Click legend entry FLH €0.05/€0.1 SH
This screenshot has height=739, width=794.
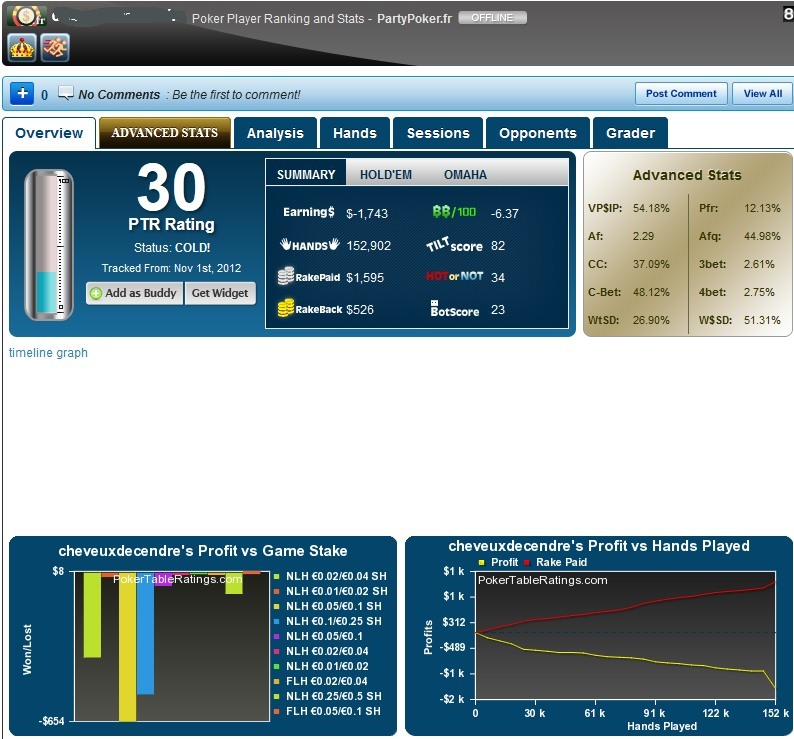333,711
